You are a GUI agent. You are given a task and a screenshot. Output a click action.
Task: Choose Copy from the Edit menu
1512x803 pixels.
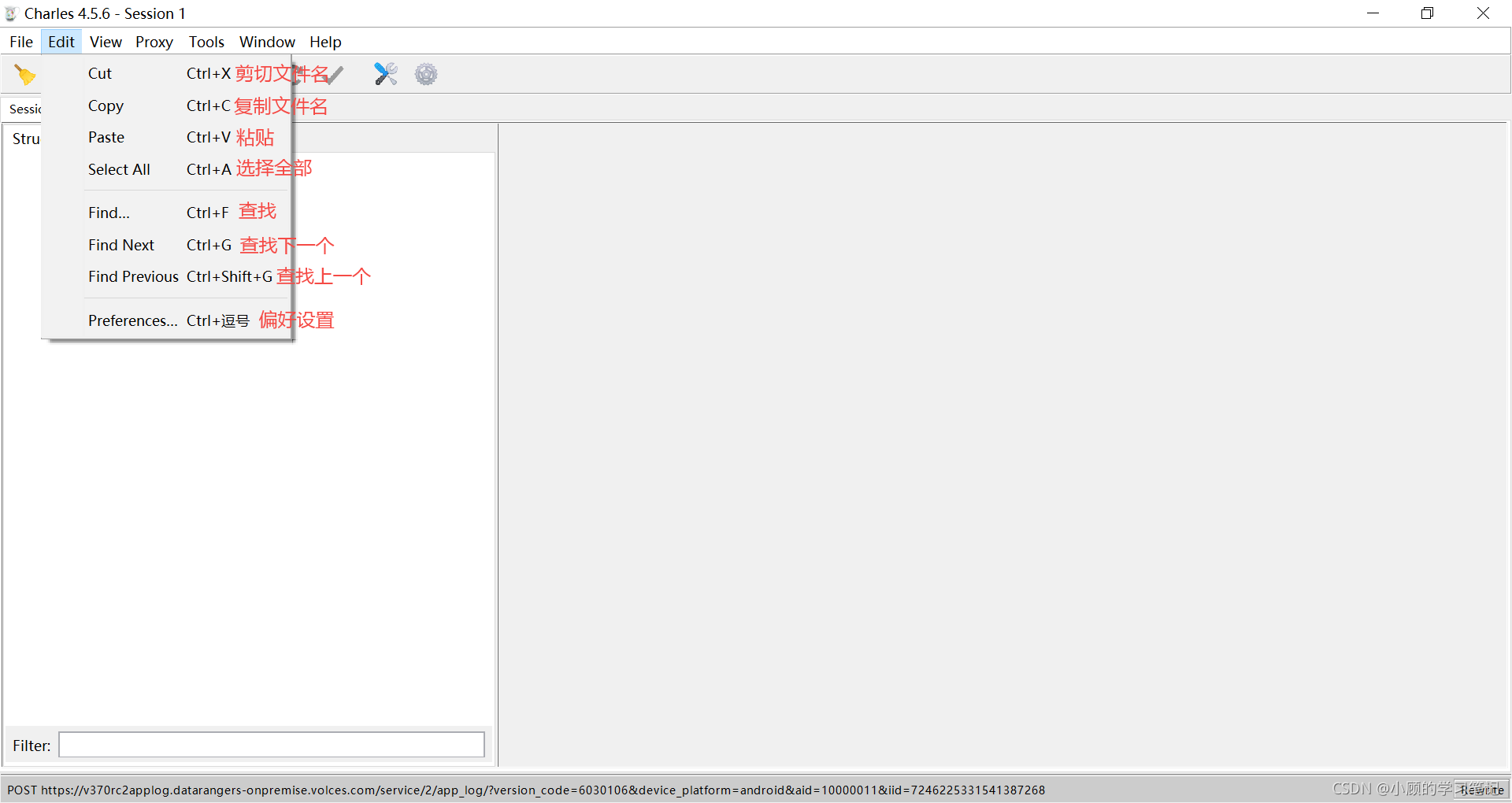pos(166,105)
